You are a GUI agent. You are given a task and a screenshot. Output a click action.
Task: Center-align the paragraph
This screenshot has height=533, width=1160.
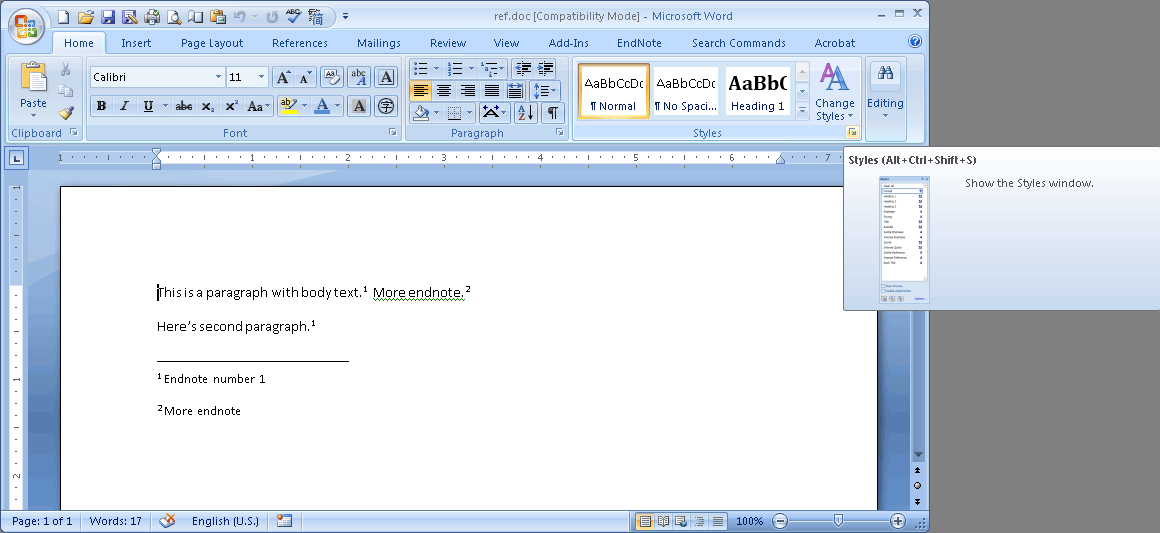pos(444,91)
